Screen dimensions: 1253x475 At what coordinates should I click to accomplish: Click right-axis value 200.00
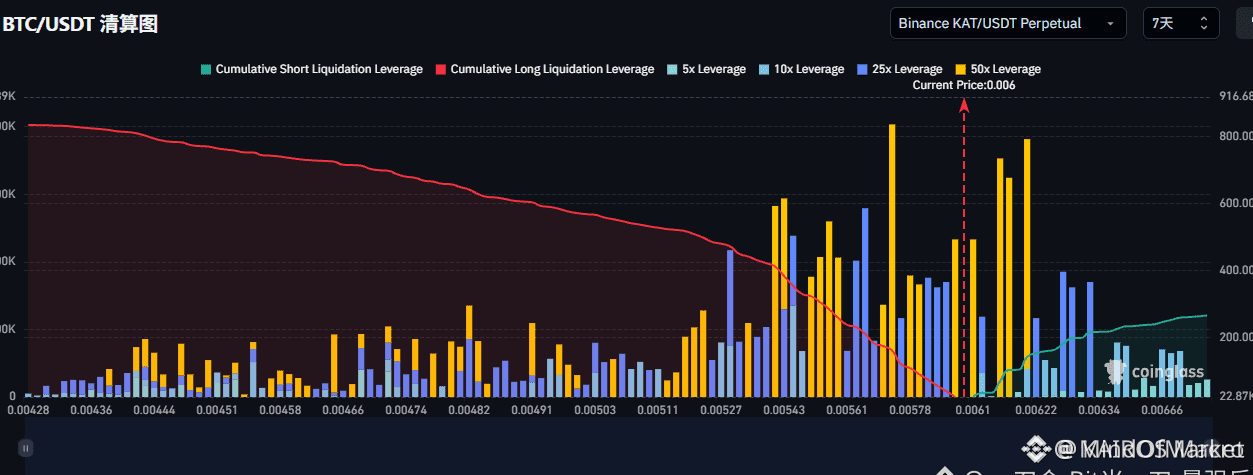[1236, 338]
